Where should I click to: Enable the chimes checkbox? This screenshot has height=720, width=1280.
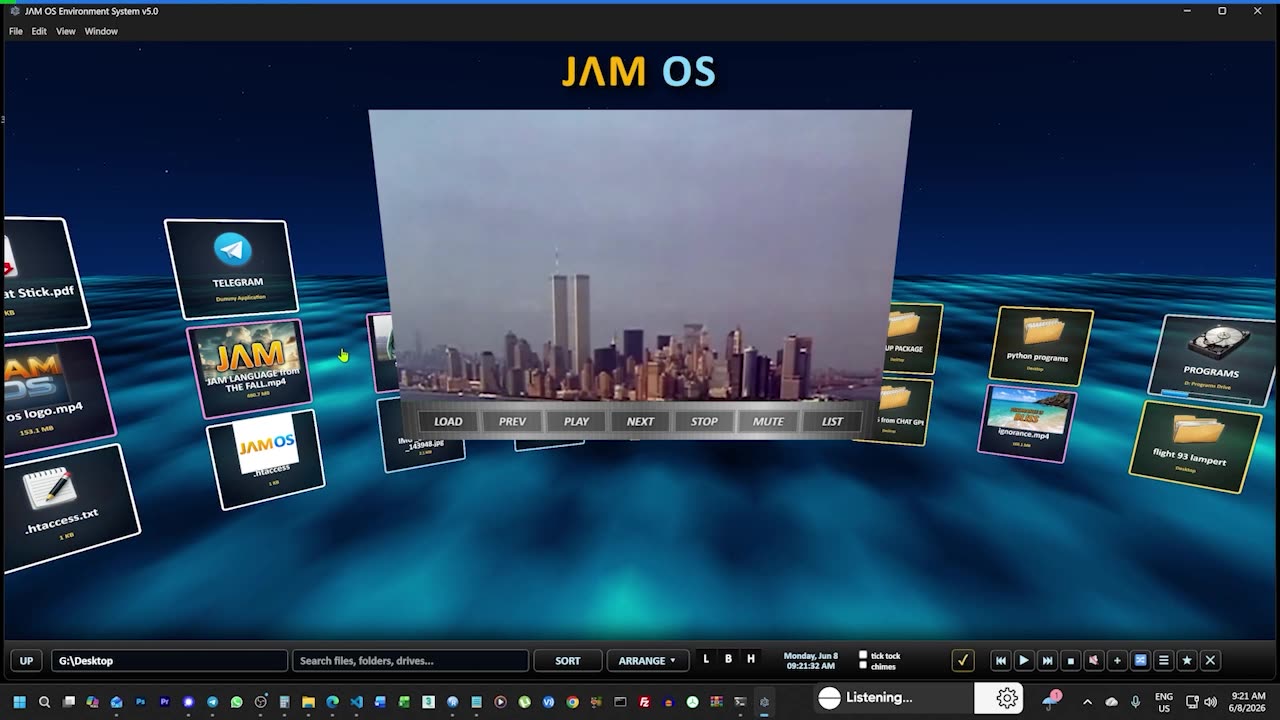coord(863,666)
